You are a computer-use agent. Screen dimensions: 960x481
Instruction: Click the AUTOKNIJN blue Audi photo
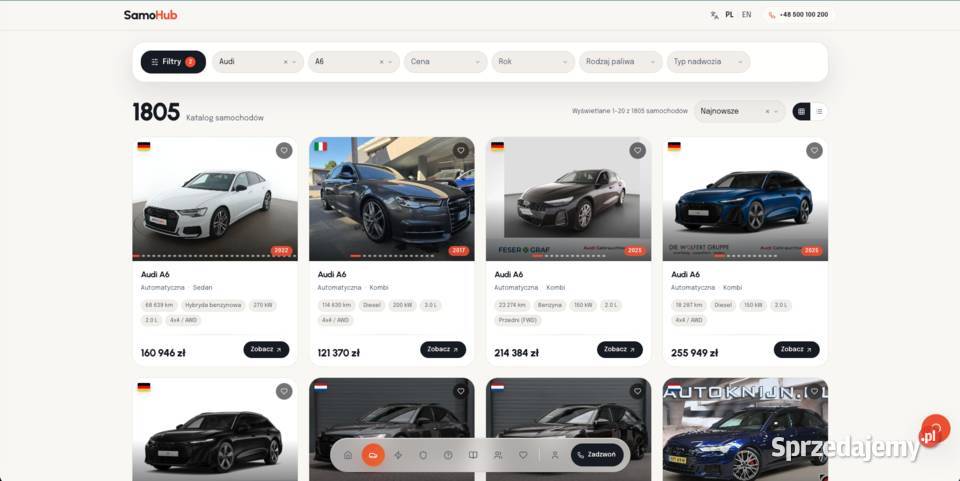pyautogui.click(x=745, y=430)
